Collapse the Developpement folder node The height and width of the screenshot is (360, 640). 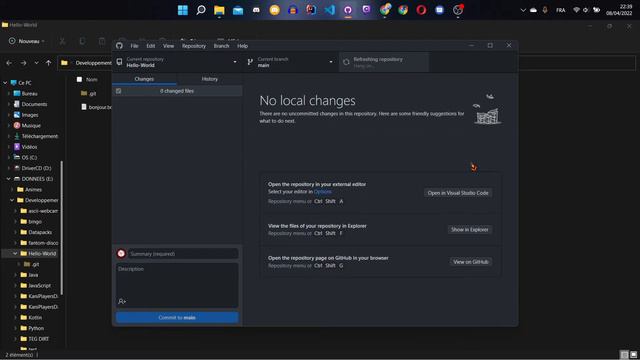pyautogui.click(x=12, y=200)
